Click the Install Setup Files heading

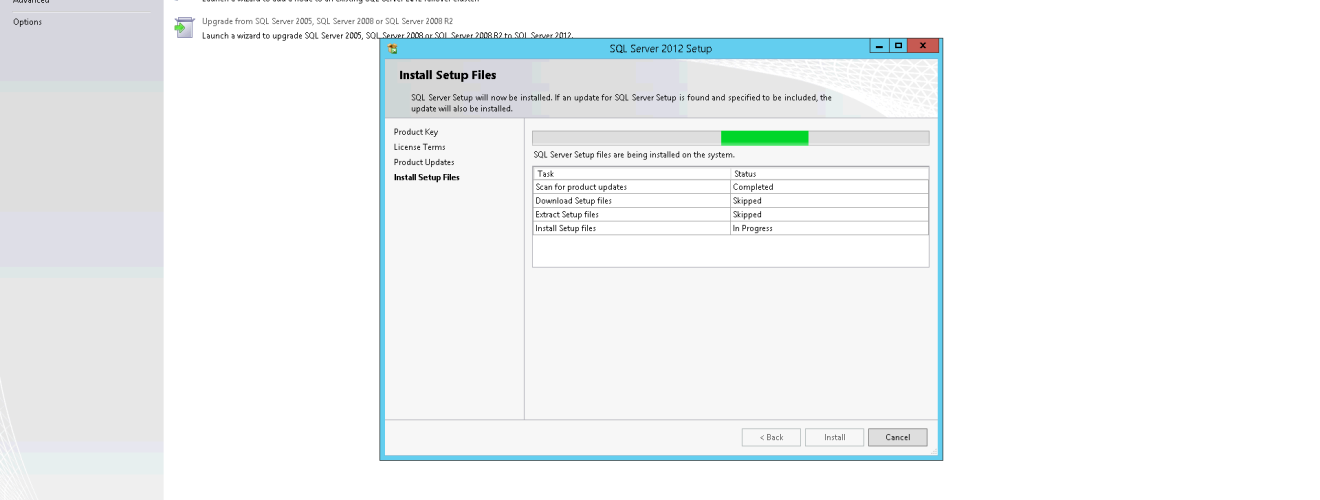tap(447, 75)
